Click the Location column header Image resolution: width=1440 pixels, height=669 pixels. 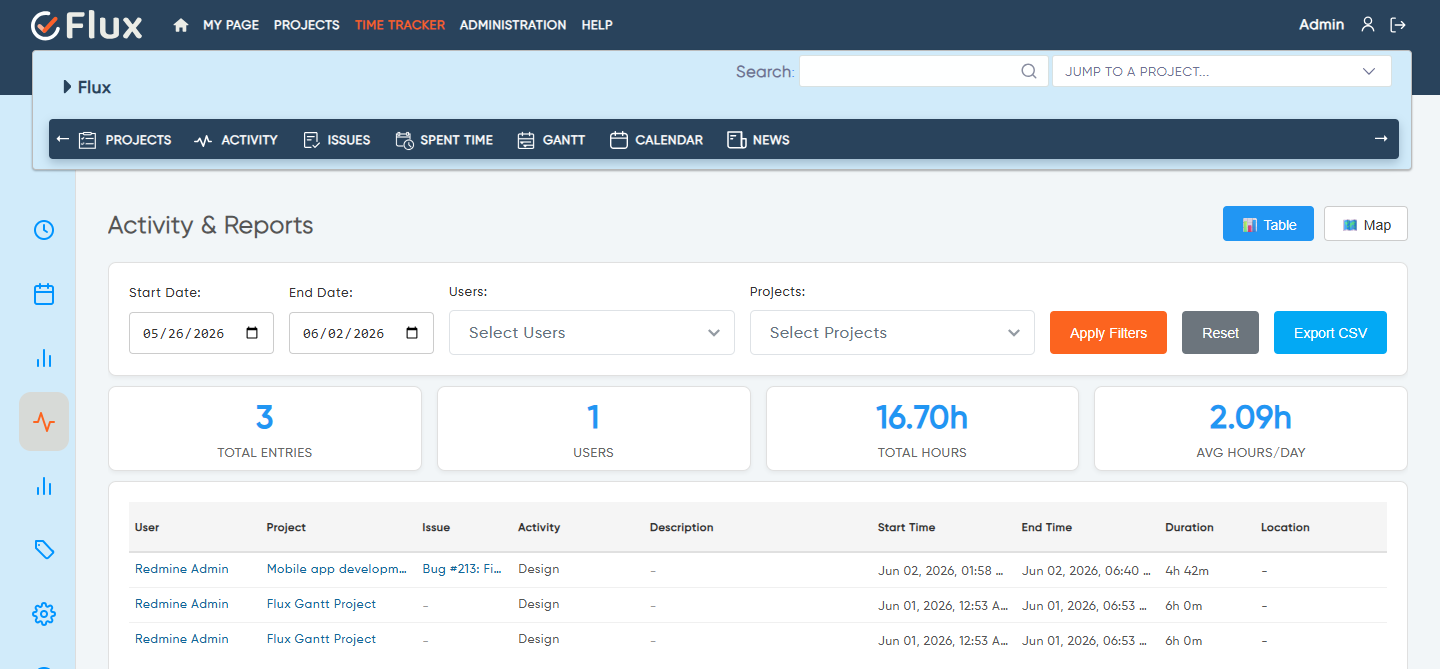click(1285, 527)
